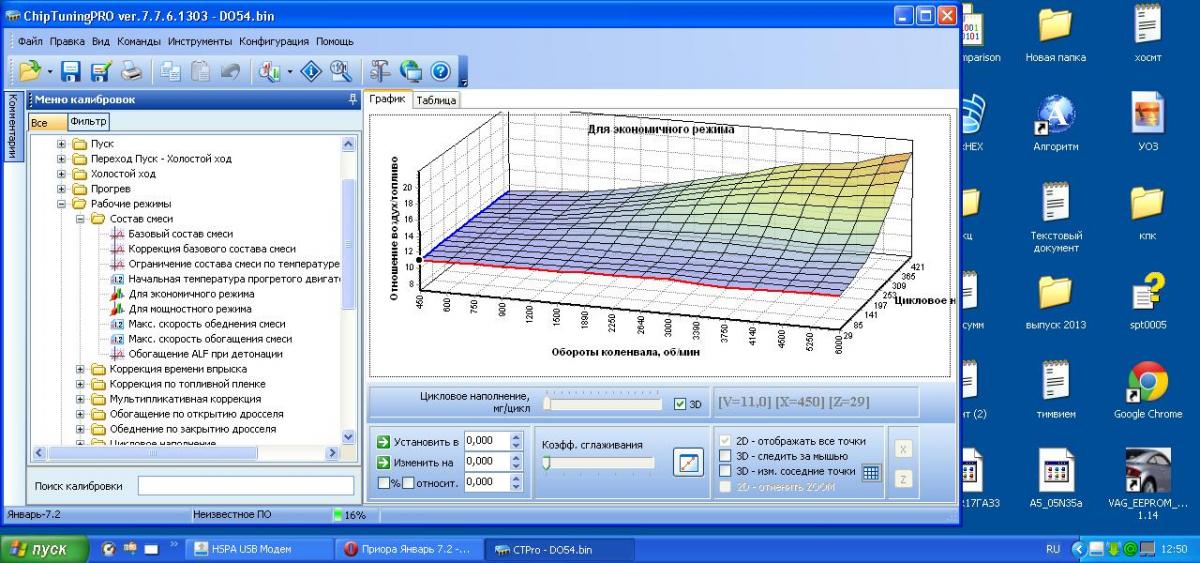Open the Файл menu
The image size is (1200, 563).
point(30,42)
